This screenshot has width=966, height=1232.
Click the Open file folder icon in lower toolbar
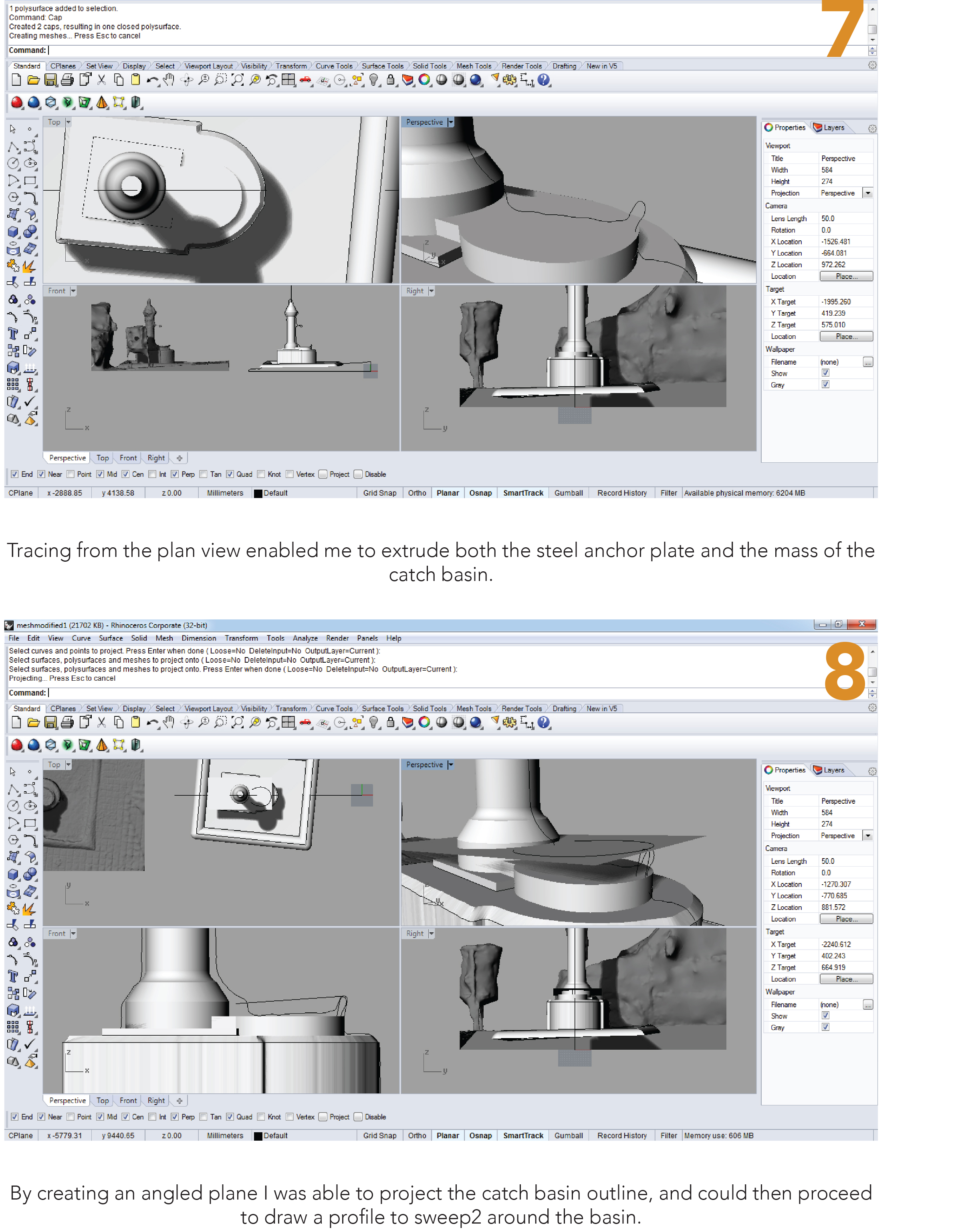[33, 723]
